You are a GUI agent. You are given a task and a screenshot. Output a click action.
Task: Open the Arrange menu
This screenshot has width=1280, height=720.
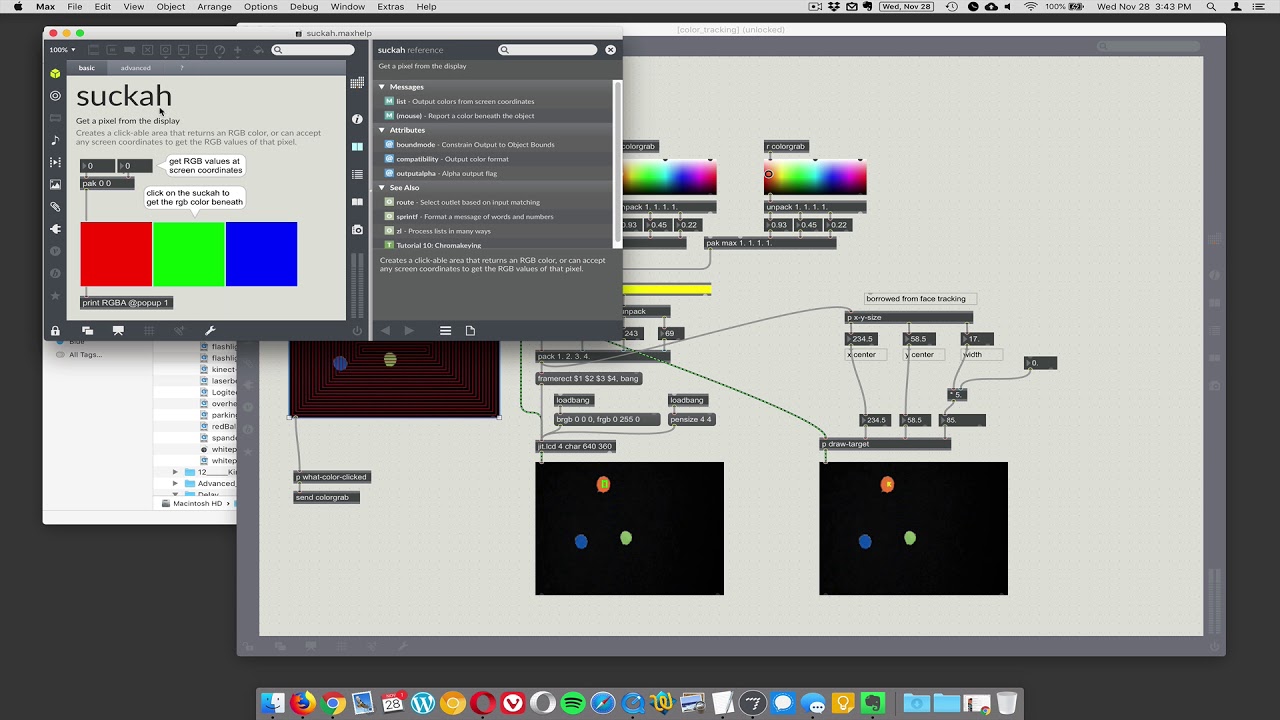tap(214, 7)
